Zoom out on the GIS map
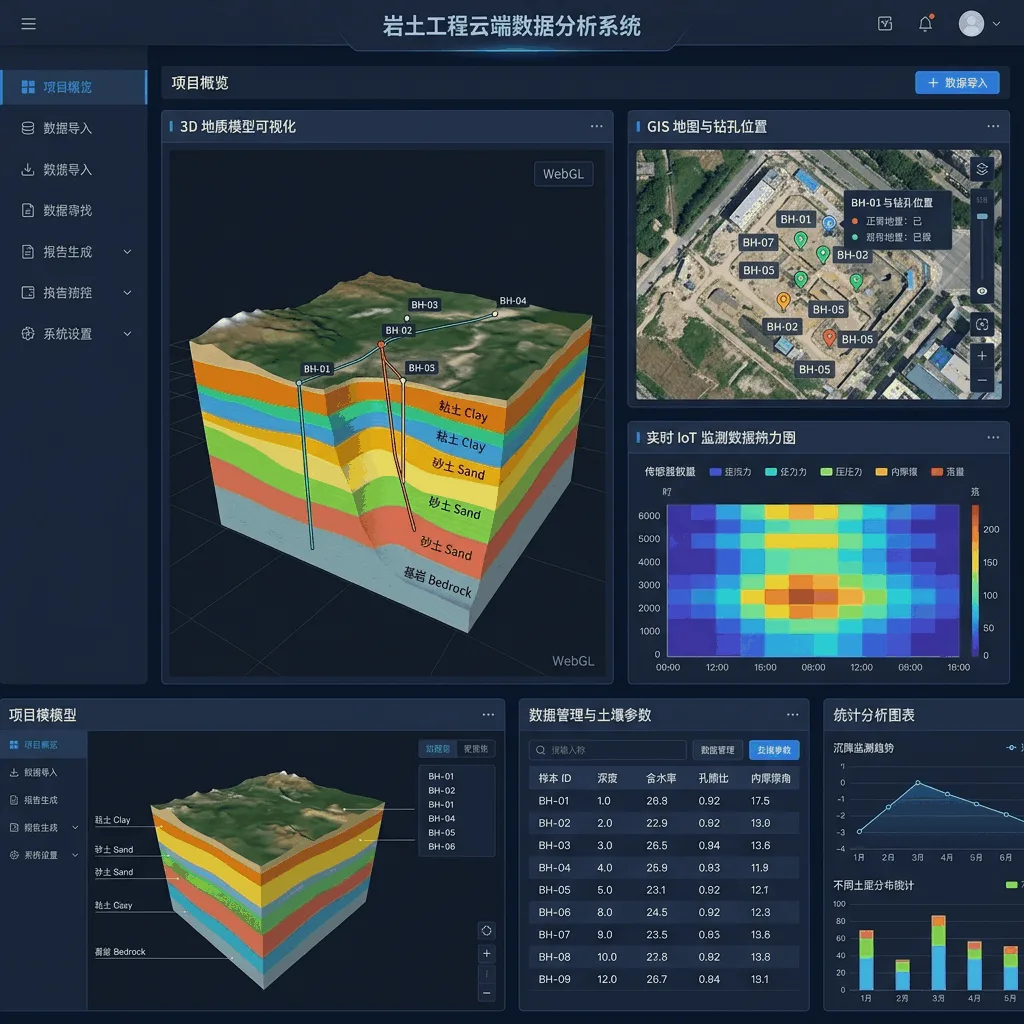The height and width of the screenshot is (1024, 1024). [x=982, y=380]
